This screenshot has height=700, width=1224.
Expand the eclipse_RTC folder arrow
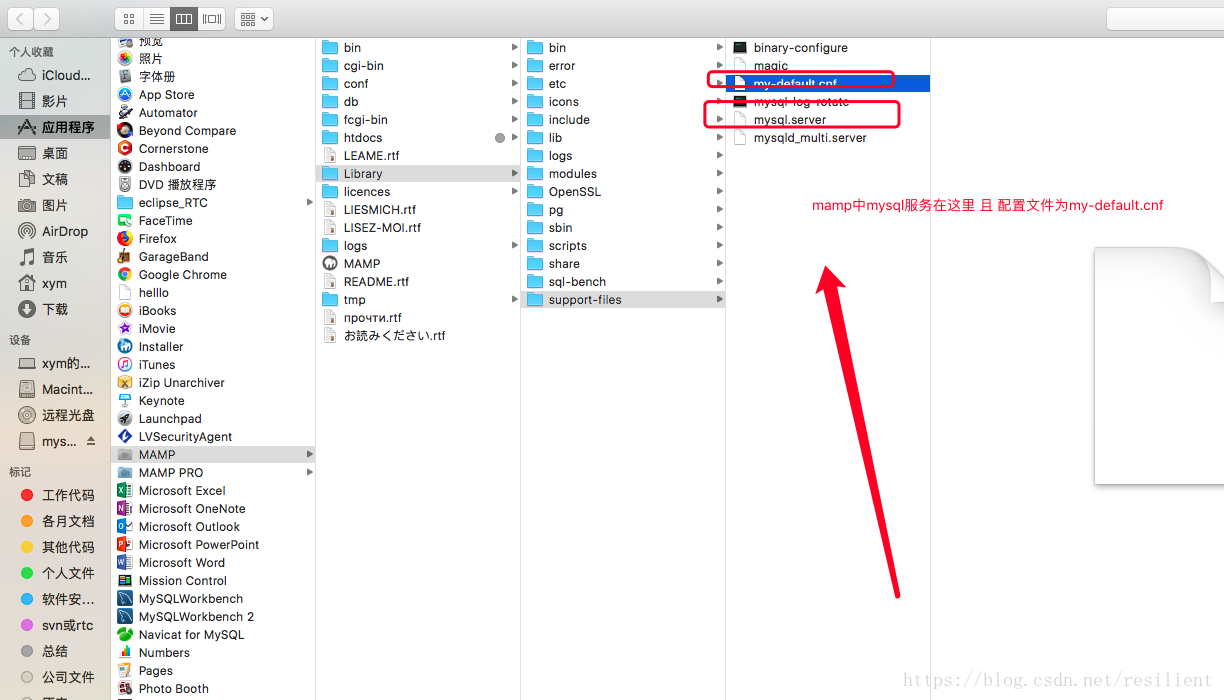point(309,203)
